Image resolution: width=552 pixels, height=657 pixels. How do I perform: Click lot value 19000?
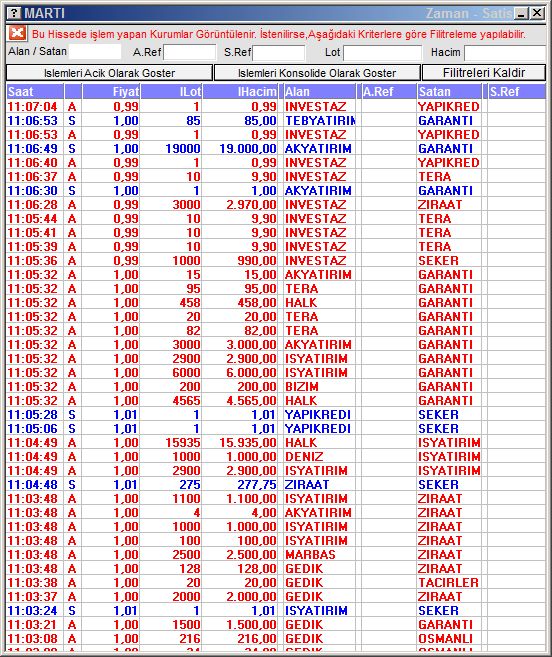point(183,149)
